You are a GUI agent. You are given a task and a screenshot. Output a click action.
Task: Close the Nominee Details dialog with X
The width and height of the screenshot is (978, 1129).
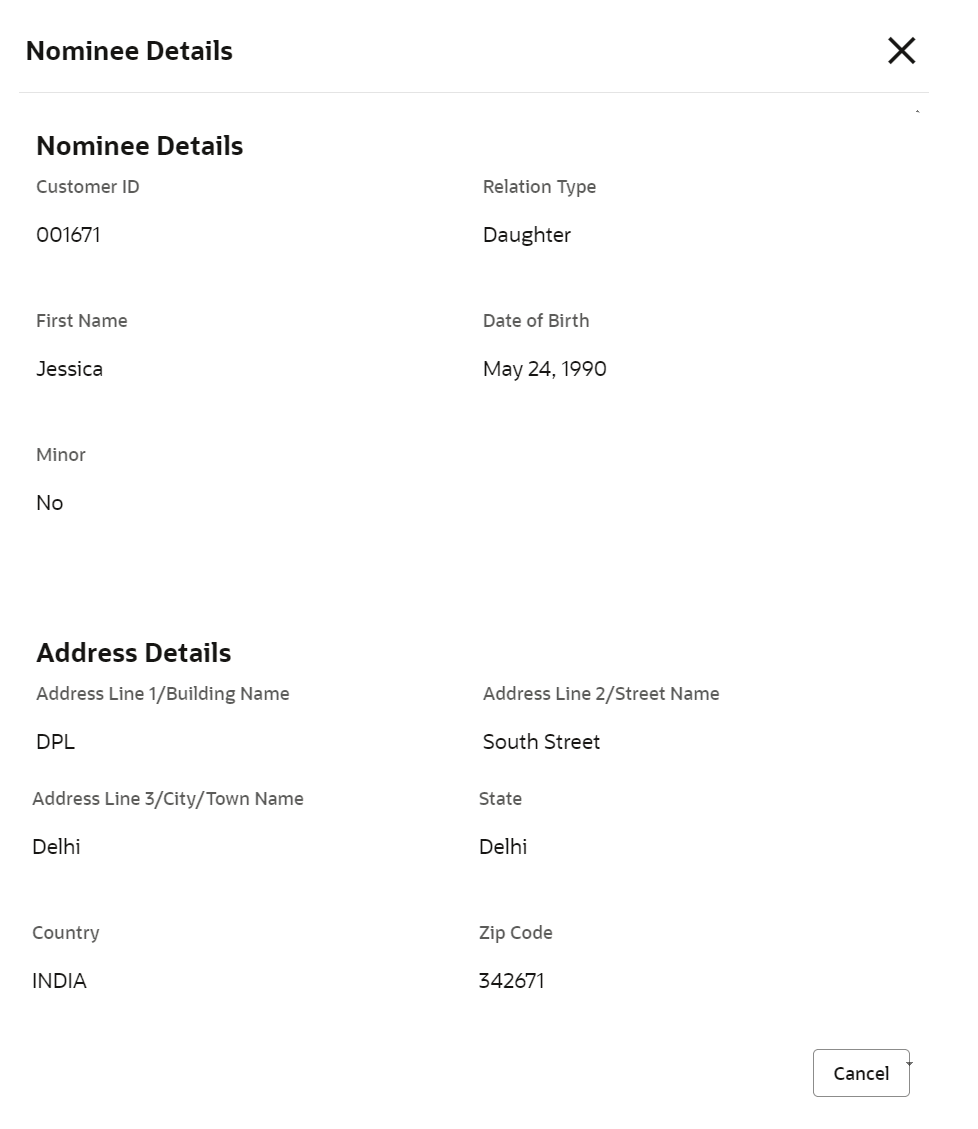(901, 51)
